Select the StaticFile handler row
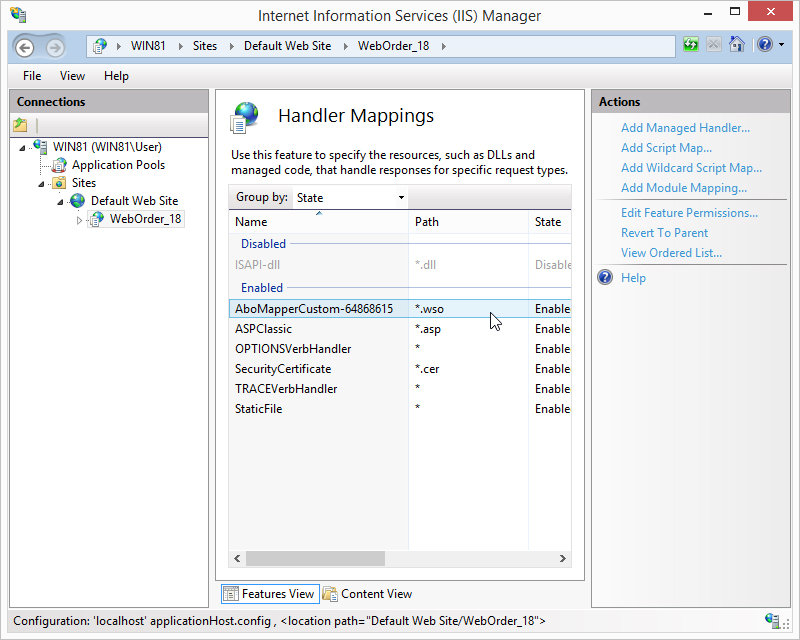Image resolution: width=800 pixels, height=640 pixels. click(400, 409)
